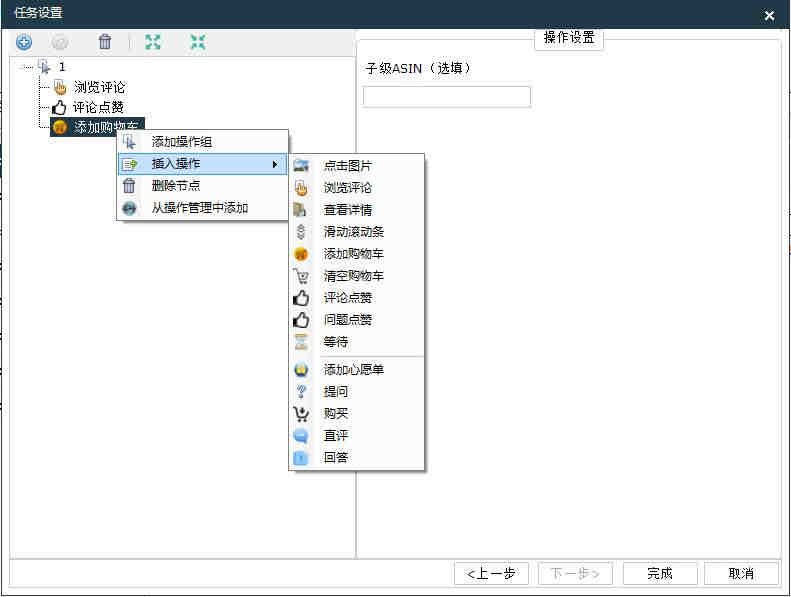Finish setup with the 完成 button

[660, 574]
